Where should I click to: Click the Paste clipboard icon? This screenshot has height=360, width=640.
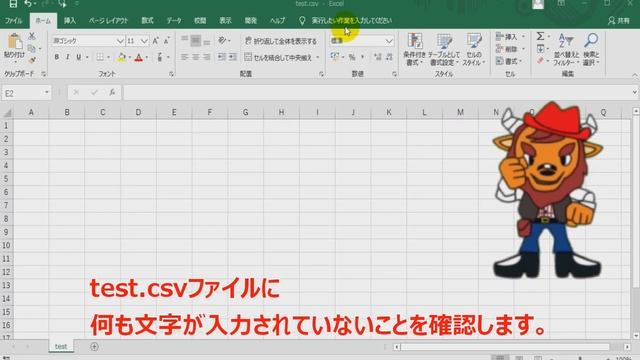15,42
